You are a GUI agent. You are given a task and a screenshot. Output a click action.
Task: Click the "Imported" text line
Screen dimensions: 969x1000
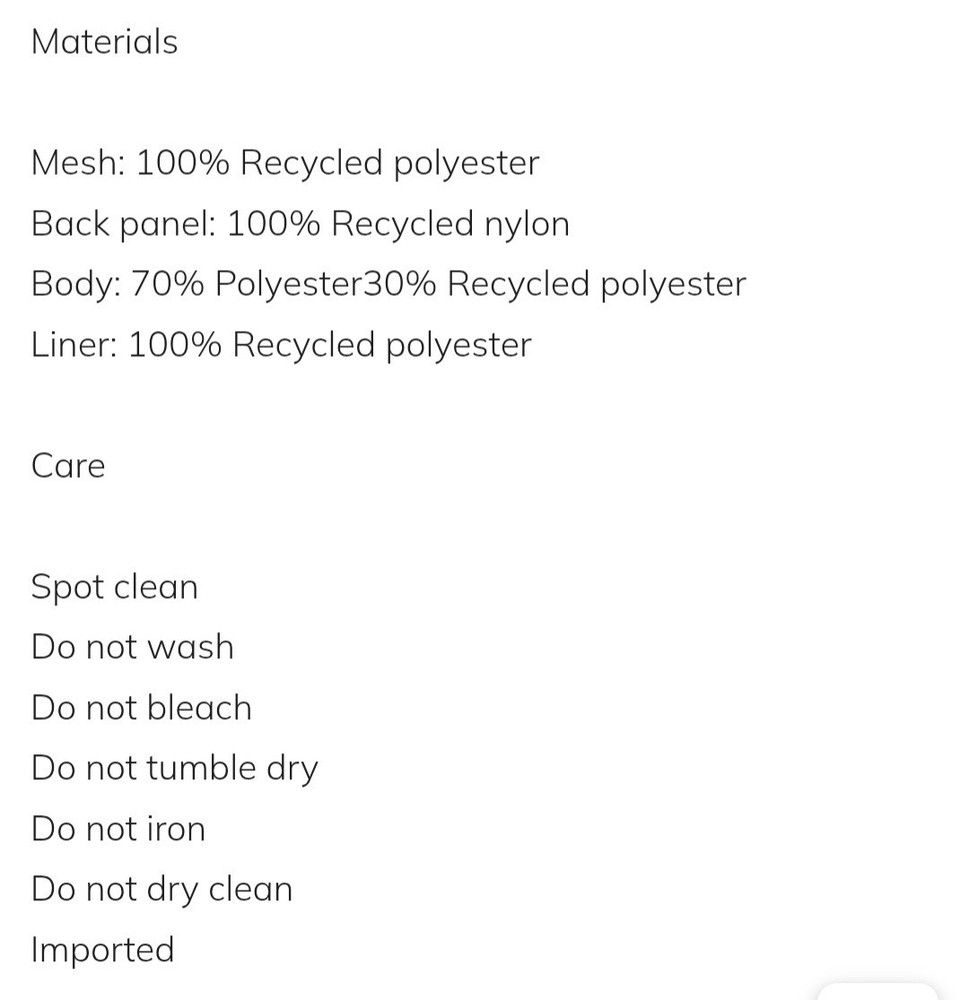[102, 950]
